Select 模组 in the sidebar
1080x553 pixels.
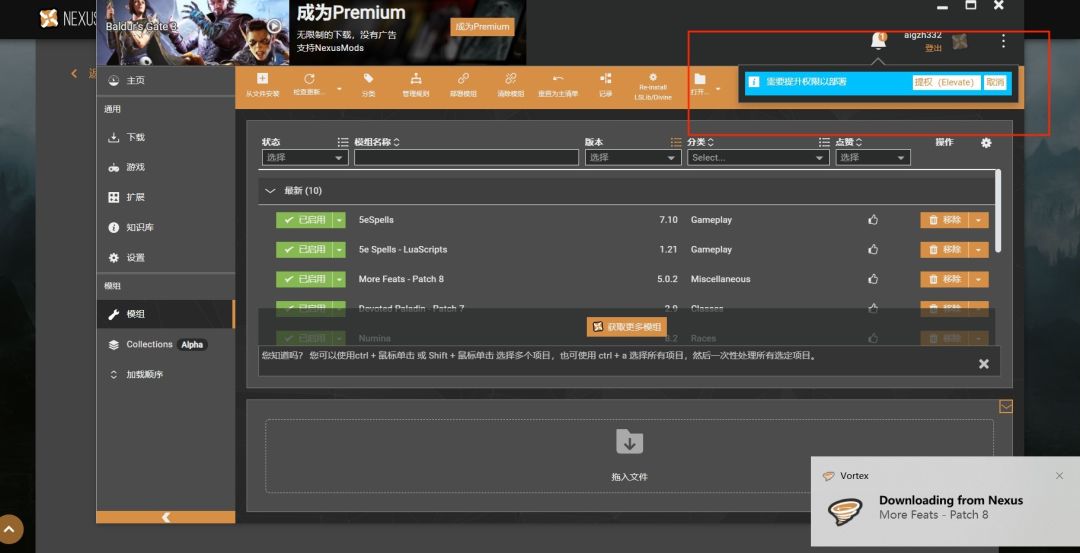166,314
